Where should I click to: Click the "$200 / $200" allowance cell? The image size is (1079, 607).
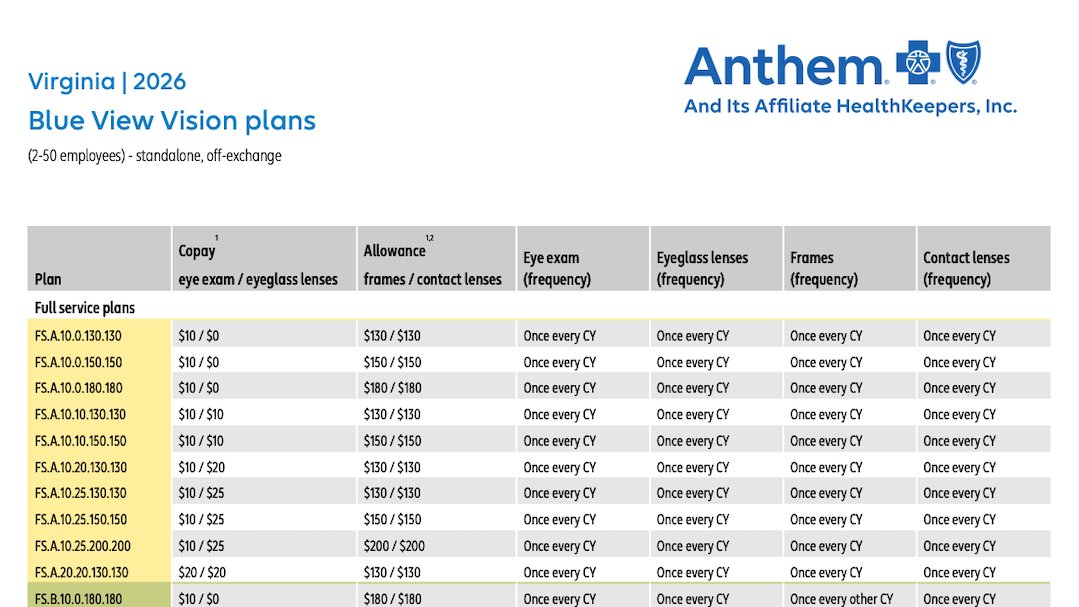(394, 546)
